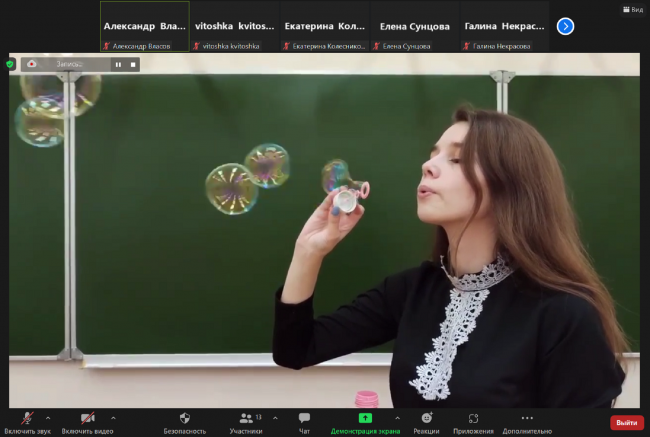This screenshot has height=437, width=650.
Task: Click muted mic icon beside Елена Сунцова label
Action: [x=376, y=46]
